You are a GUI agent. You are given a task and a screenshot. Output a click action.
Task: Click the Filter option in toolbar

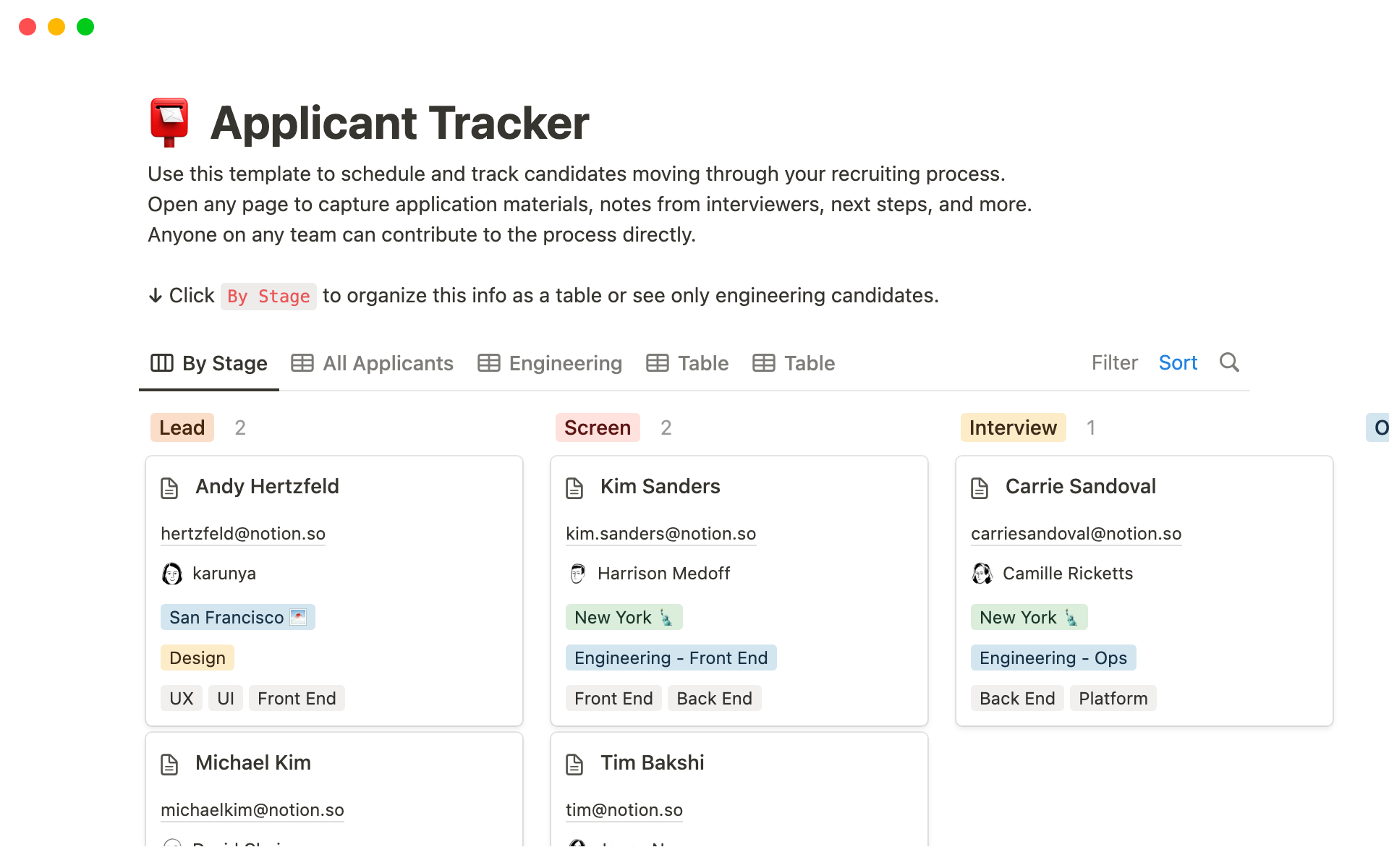[x=1113, y=362]
